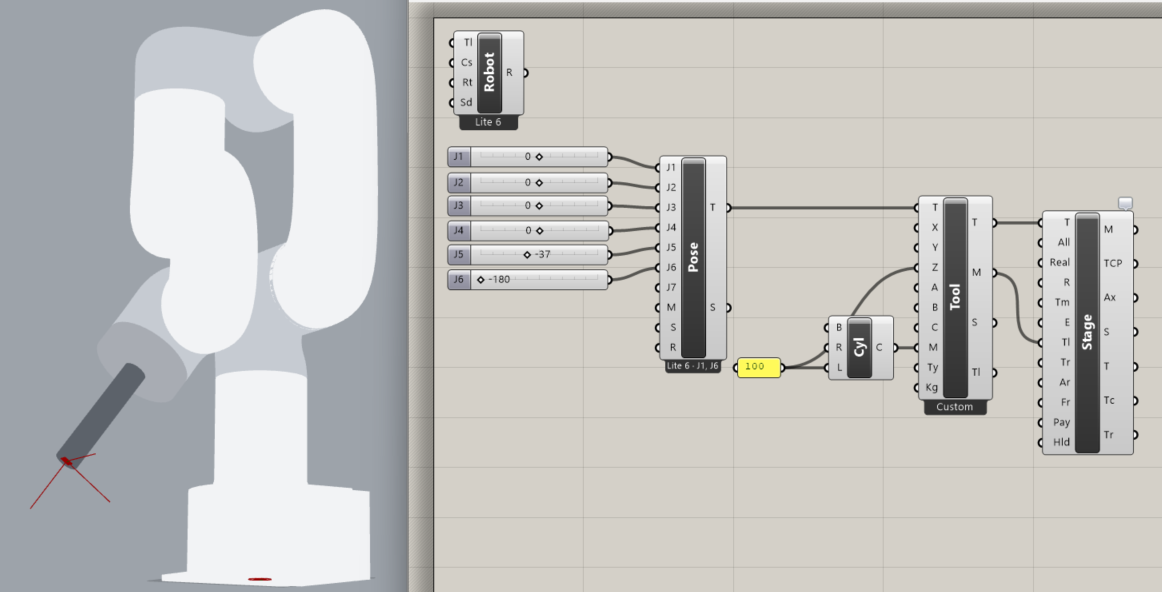Click the Tm input on Stage component
This screenshot has width=1162, height=592.
(1063, 302)
